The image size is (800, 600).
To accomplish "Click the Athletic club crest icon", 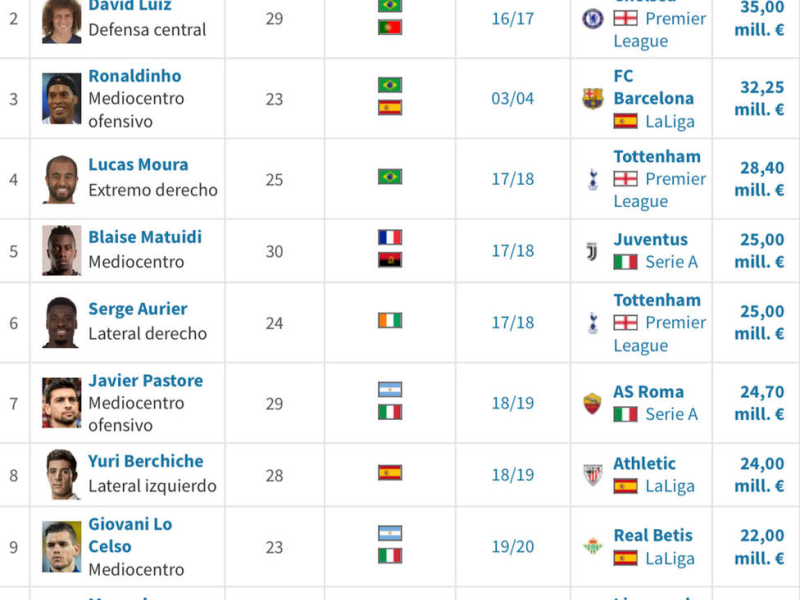I will point(593,475).
